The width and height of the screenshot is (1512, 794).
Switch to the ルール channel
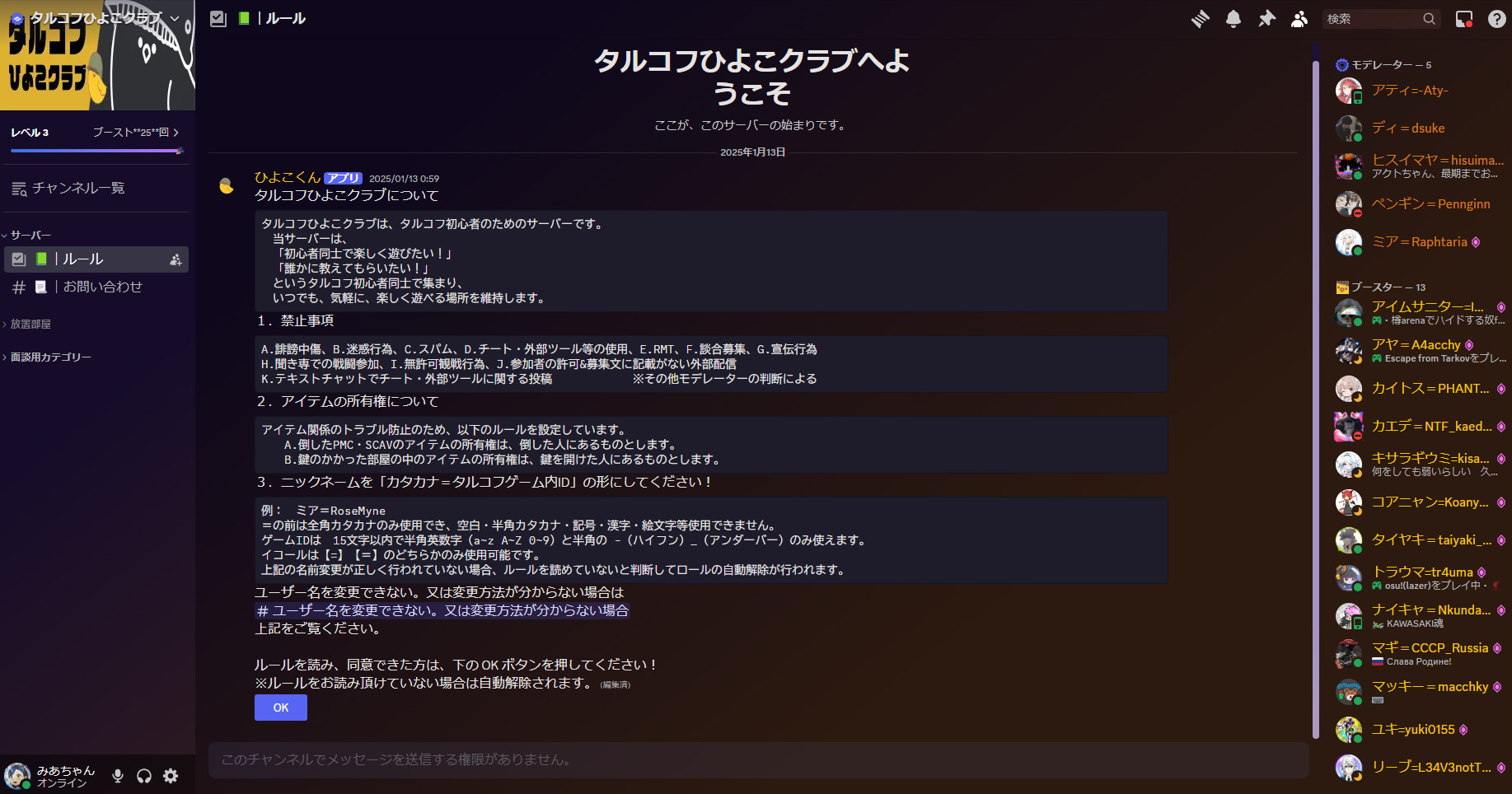(82, 259)
